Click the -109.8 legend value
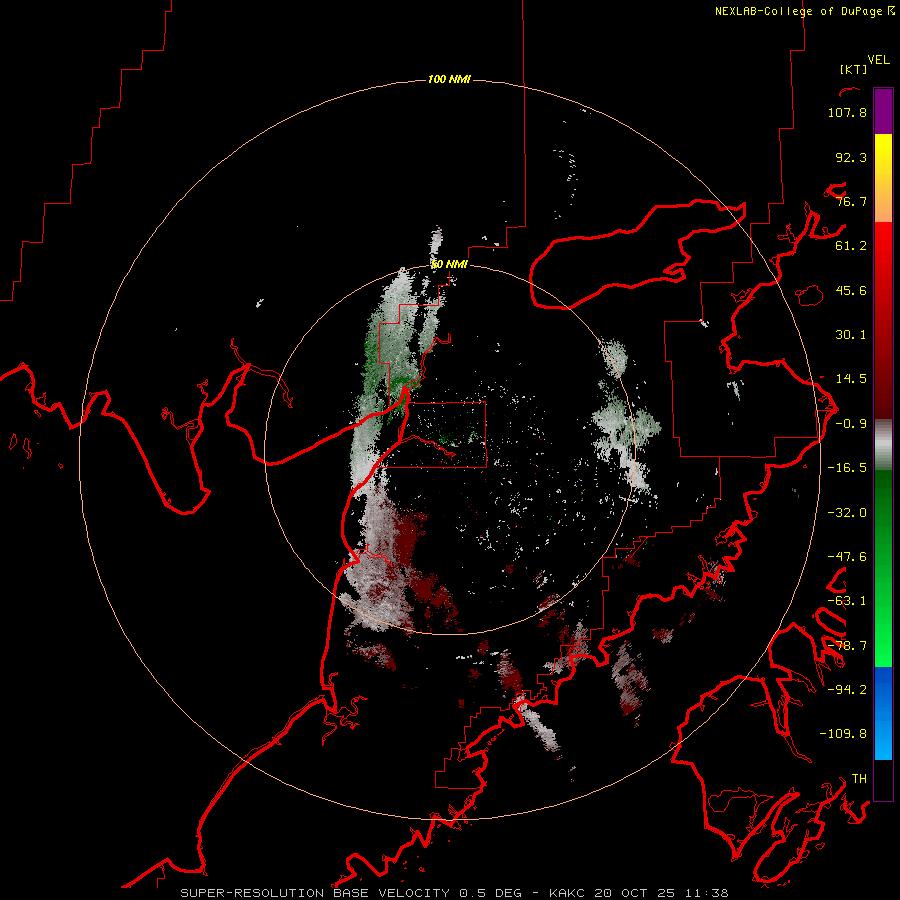Image resolution: width=900 pixels, height=900 pixels. point(843,734)
